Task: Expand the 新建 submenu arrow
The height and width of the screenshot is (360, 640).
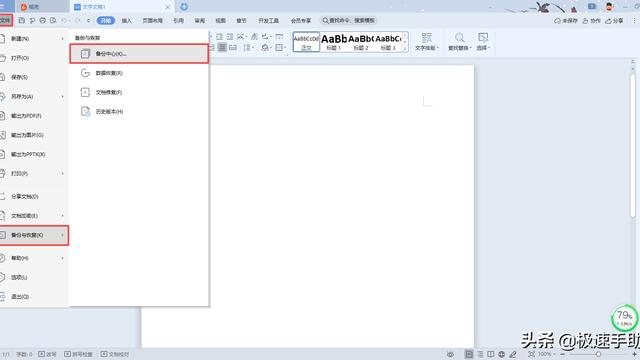Action: click(x=62, y=39)
